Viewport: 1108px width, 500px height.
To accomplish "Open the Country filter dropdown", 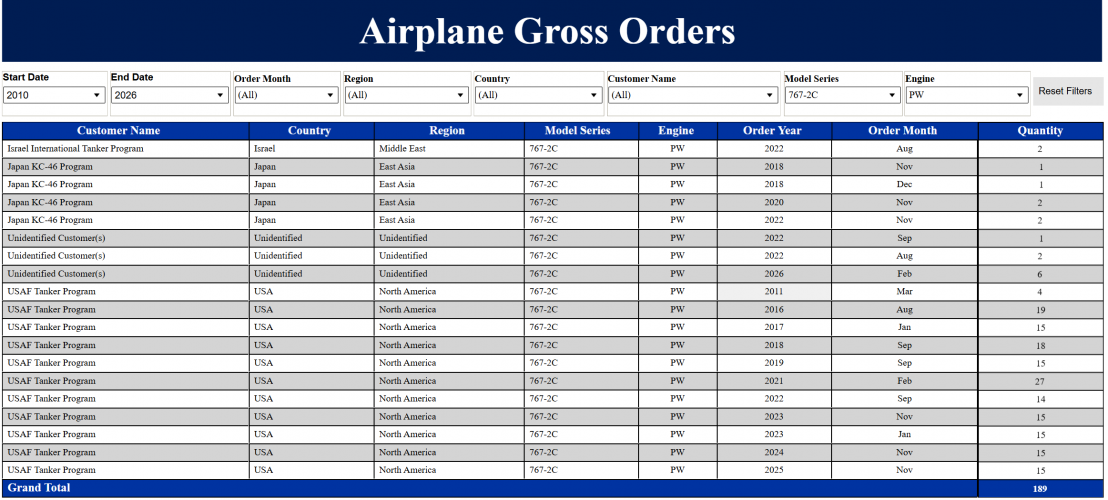I will (x=538, y=95).
